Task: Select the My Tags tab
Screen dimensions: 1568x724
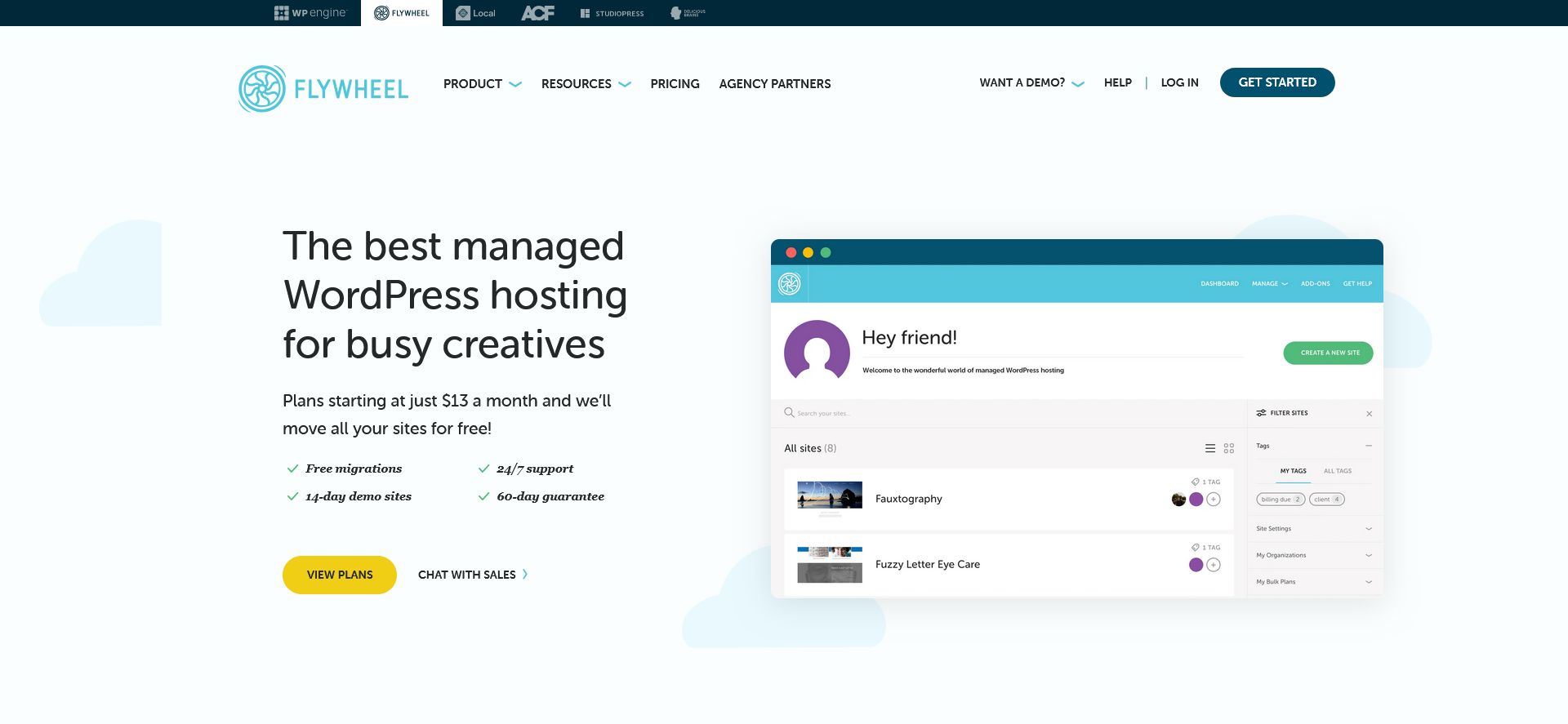Action: [x=1293, y=471]
